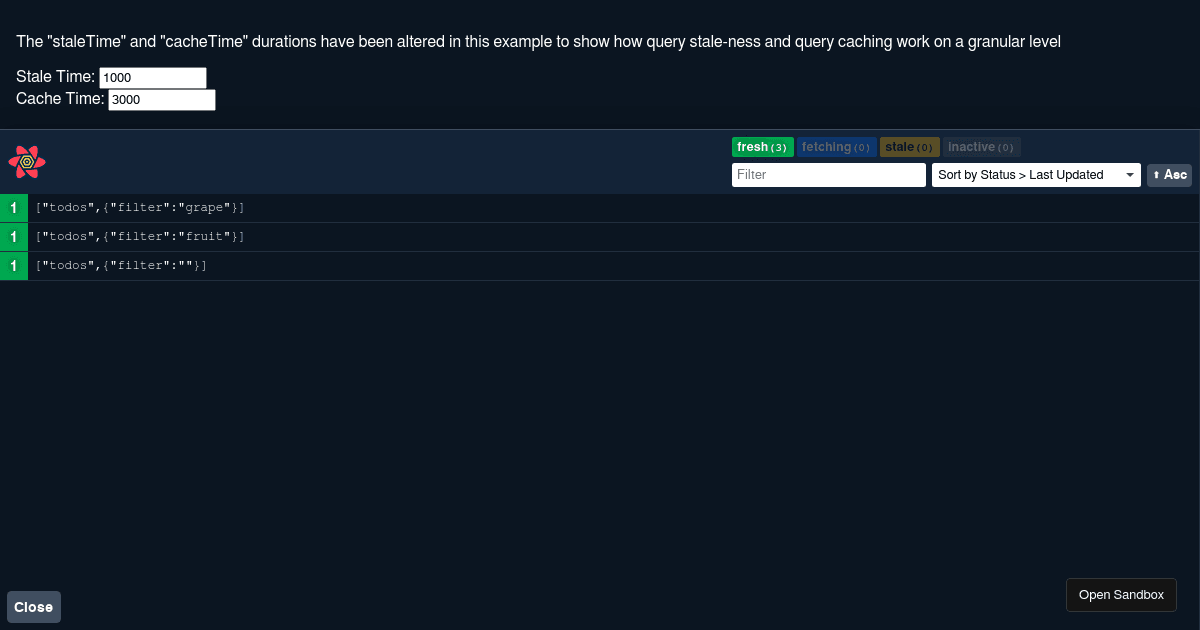Click the React Query logo icon

tap(27, 161)
